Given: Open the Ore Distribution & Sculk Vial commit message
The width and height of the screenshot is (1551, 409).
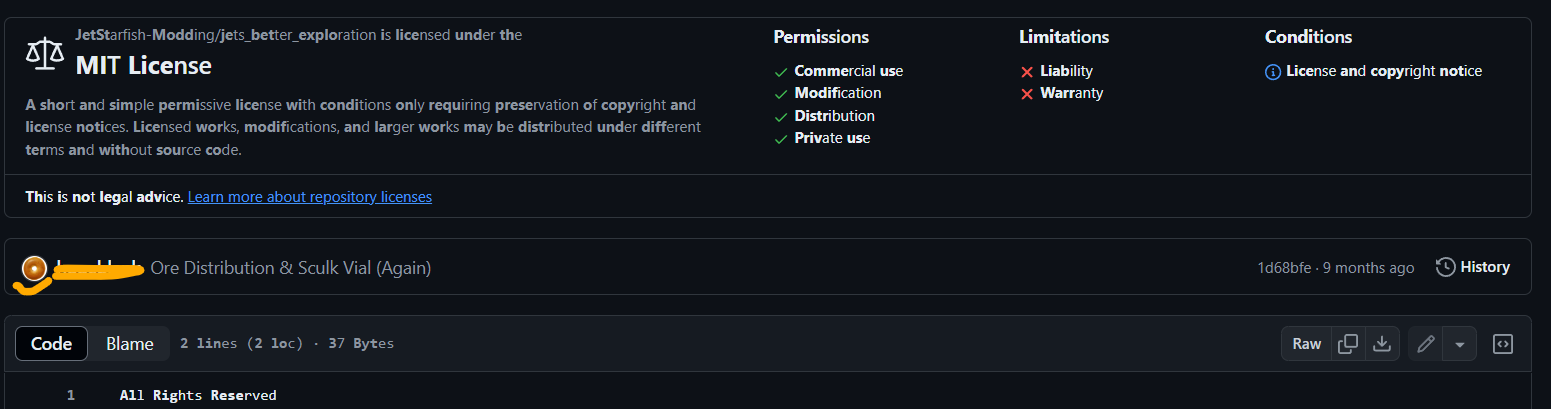Looking at the screenshot, I should 291,268.
